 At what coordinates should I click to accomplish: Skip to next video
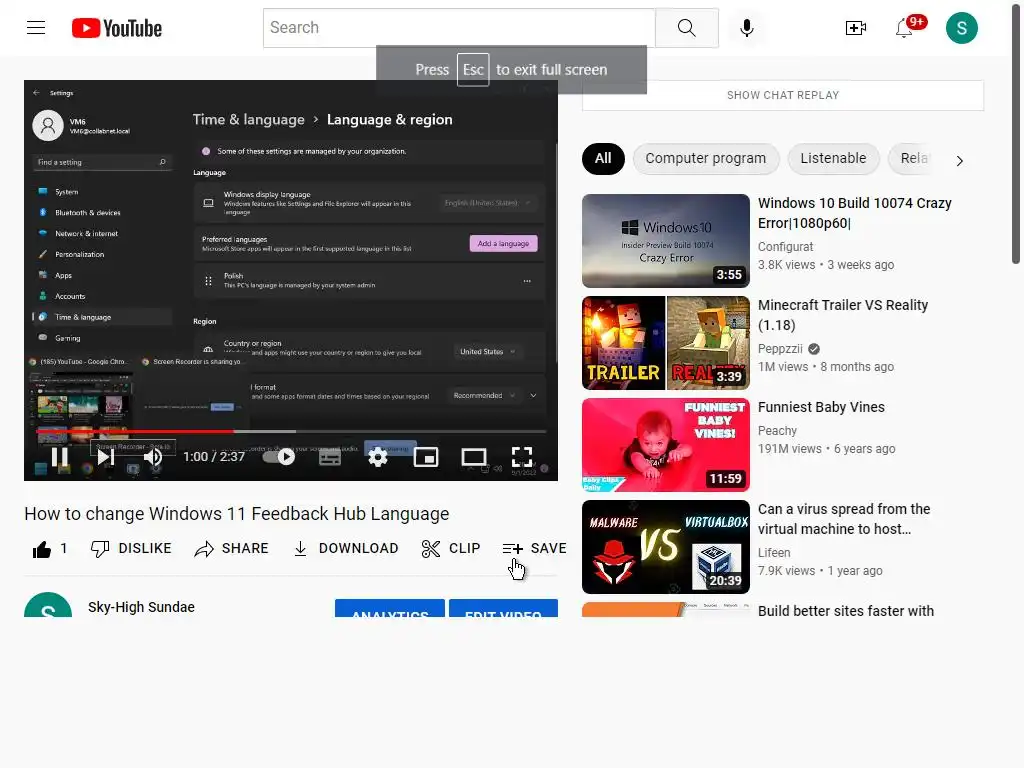[106, 456]
